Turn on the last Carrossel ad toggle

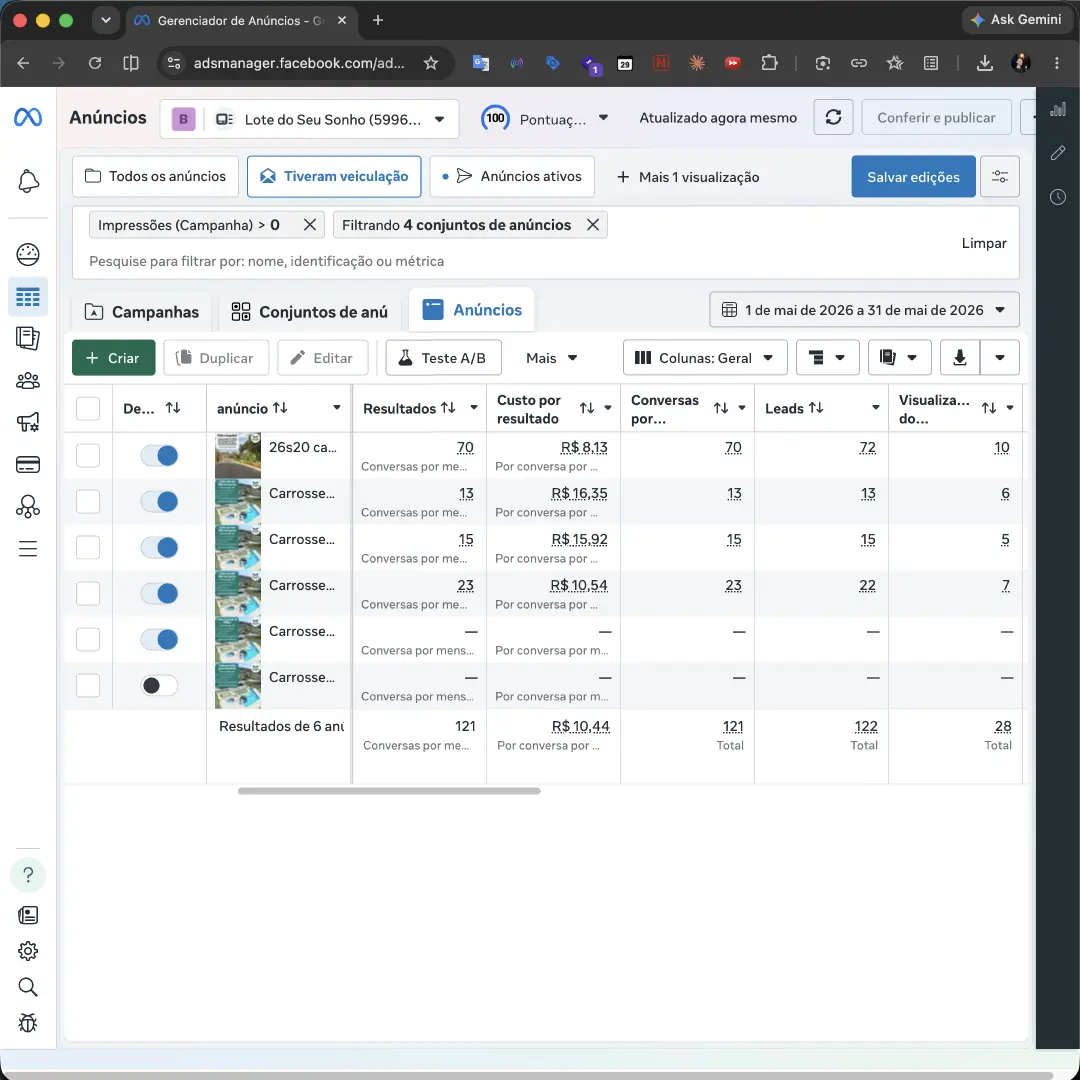pos(159,685)
